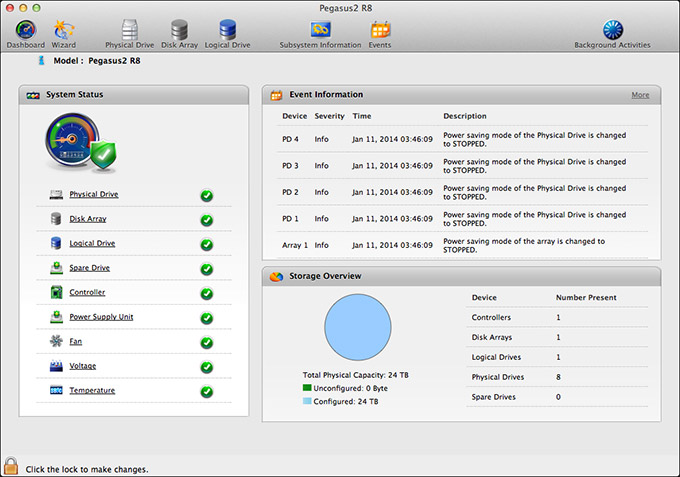Open the Logical Drive link in System Status
Image resolution: width=680 pixels, height=477 pixels.
pos(92,243)
